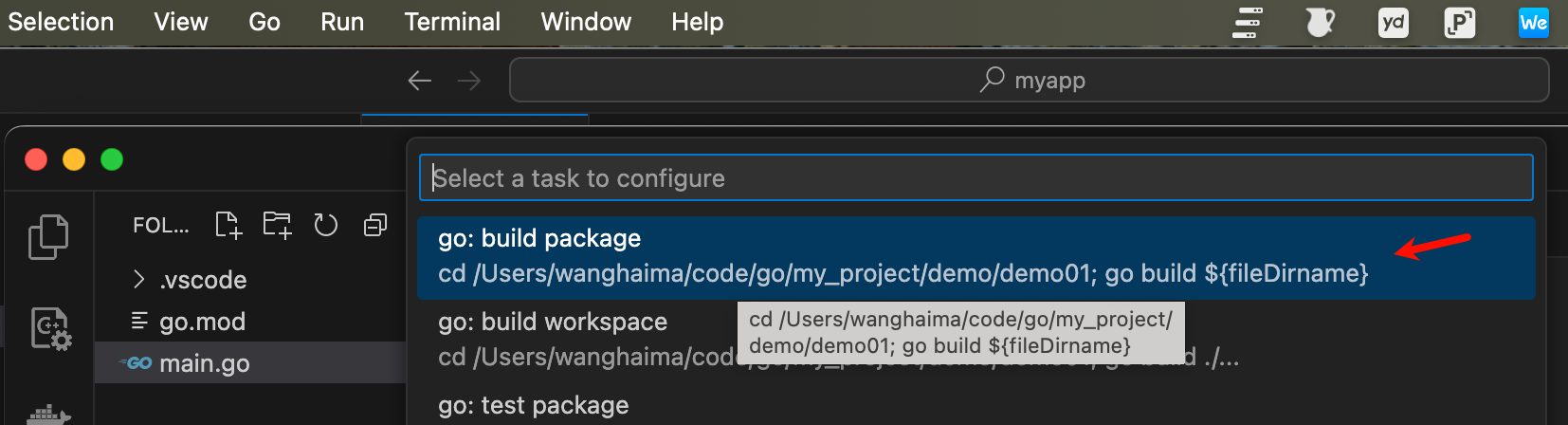This screenshot has height=425, width=1568.
Task: Open the Terminal menu
Action: (x=452, y=22)
